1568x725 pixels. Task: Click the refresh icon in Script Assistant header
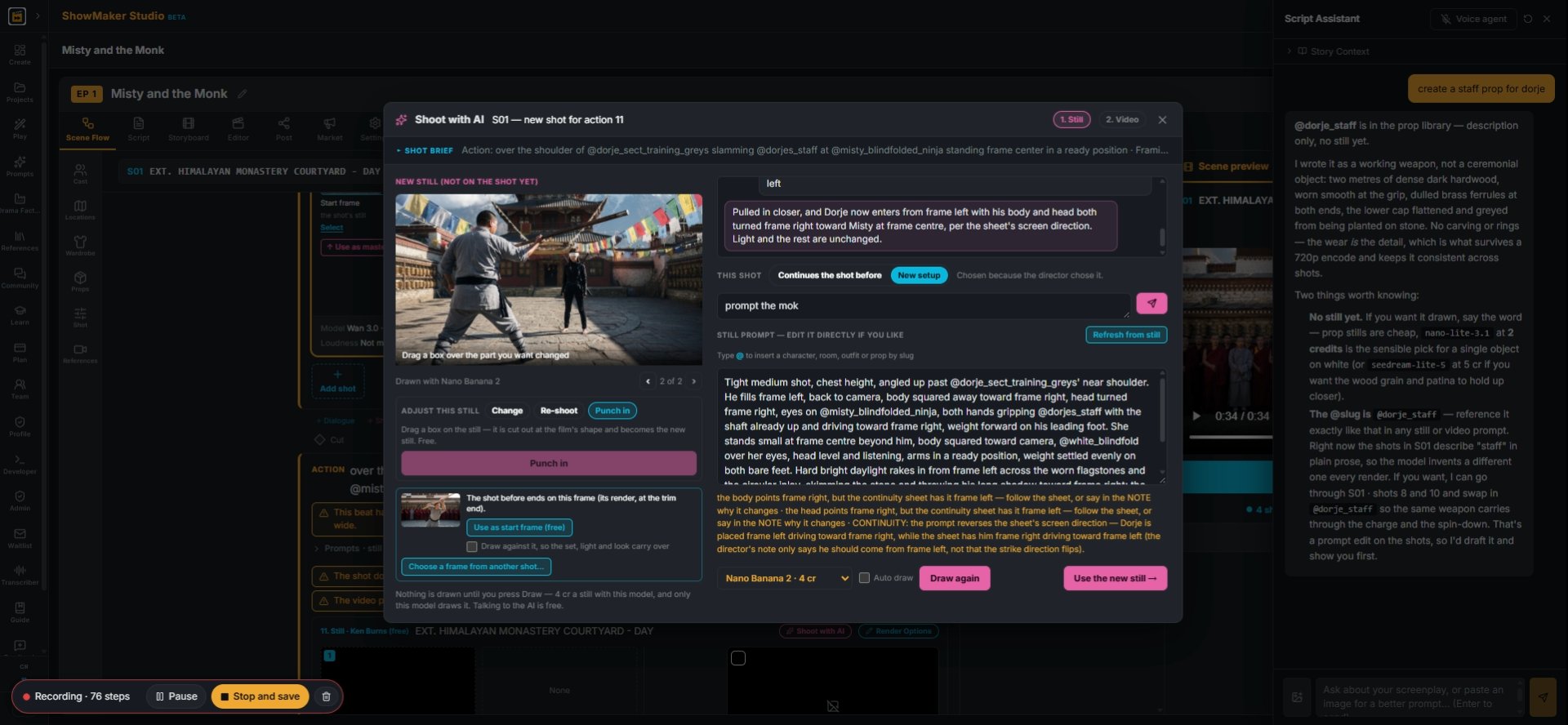[x=1528, y=19]
